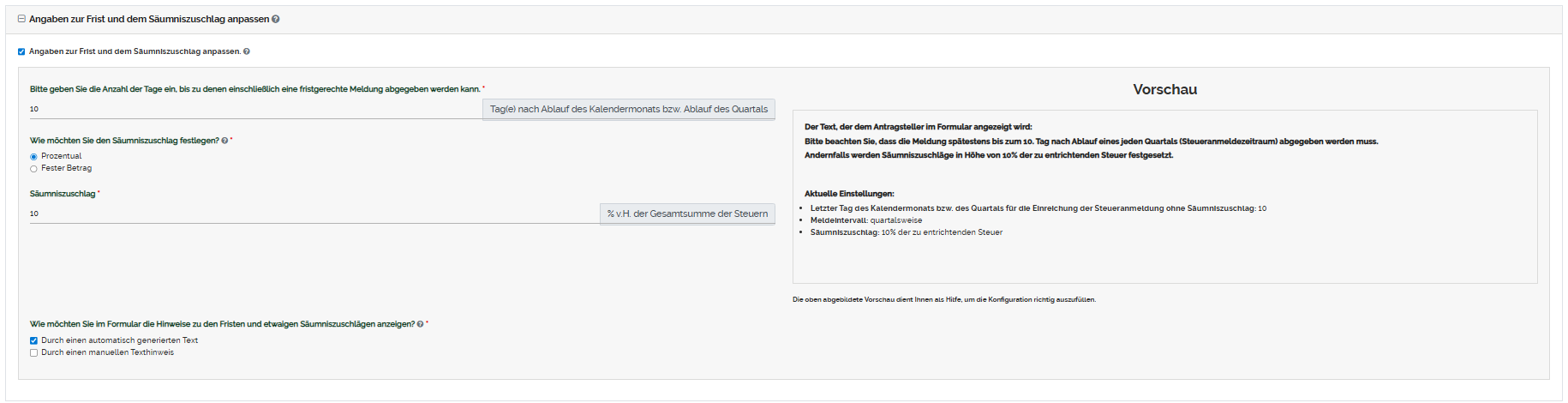Click the % v.H. der Gesamtsumme suffix
This screenshot has width=1568, height=403.
687,214
